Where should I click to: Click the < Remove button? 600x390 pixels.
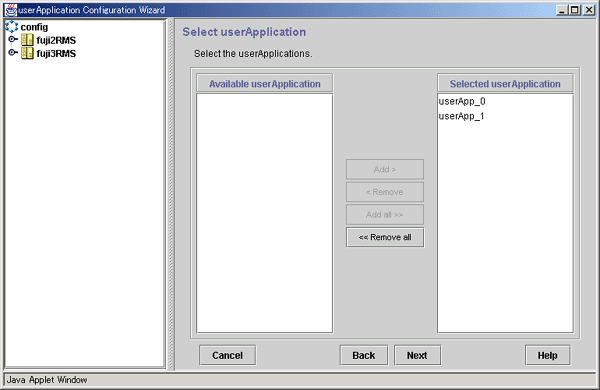(385, 192)
